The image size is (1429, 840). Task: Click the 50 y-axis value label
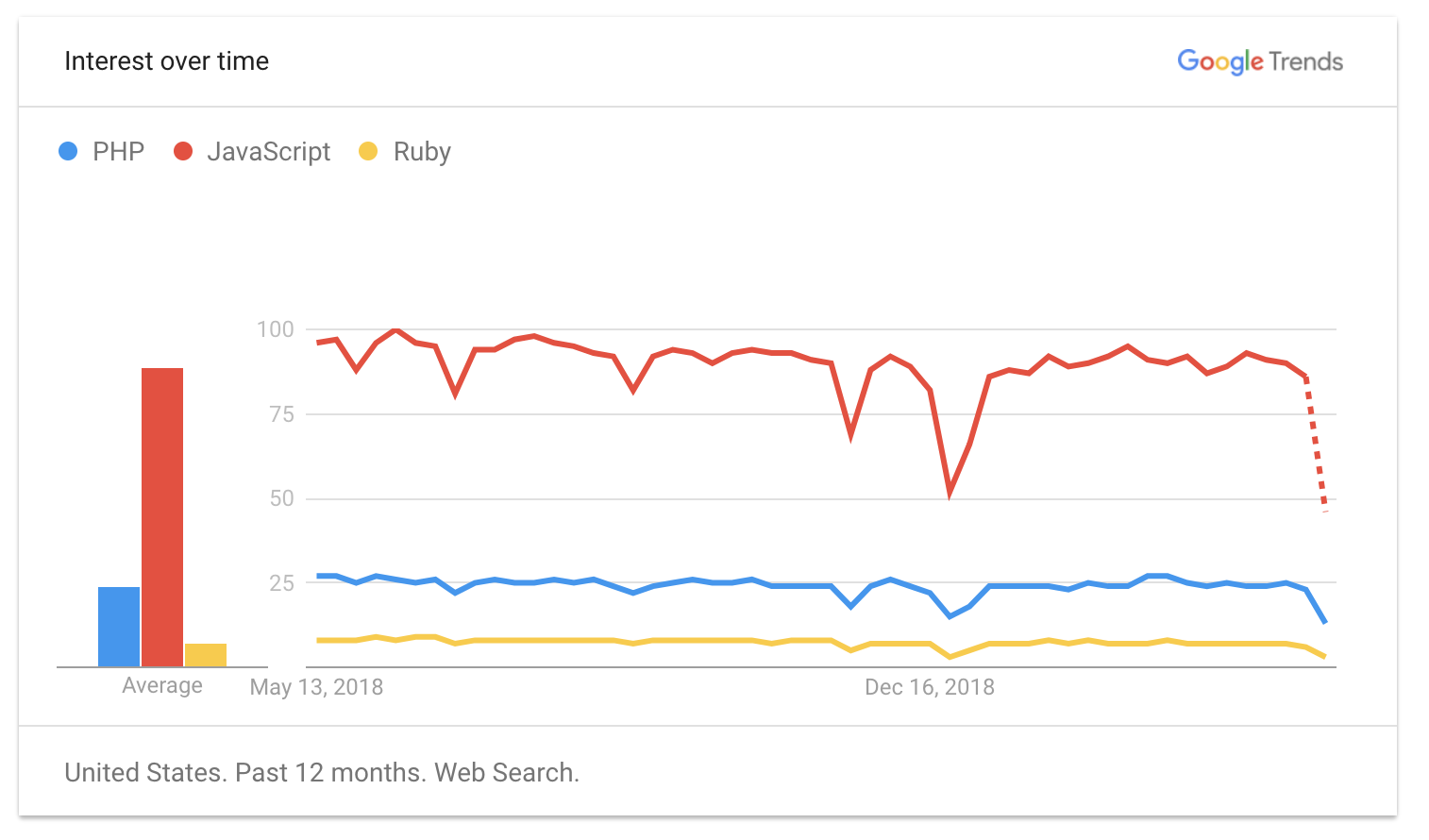(281, 498)
